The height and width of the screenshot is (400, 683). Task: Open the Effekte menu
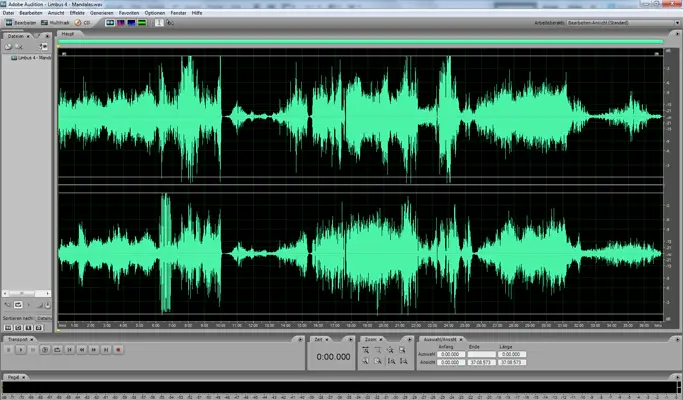coord(76,13)
